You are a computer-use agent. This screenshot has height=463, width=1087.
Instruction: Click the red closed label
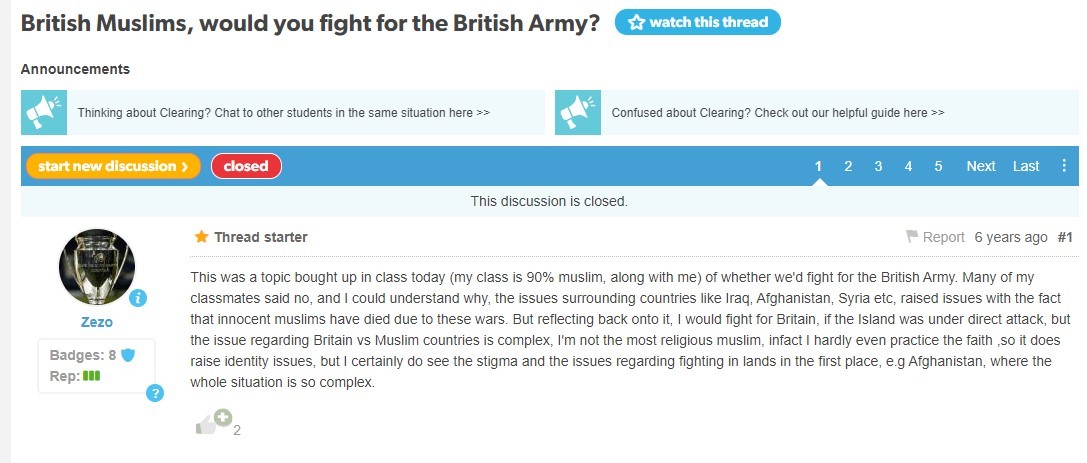(x=246, y=166)
